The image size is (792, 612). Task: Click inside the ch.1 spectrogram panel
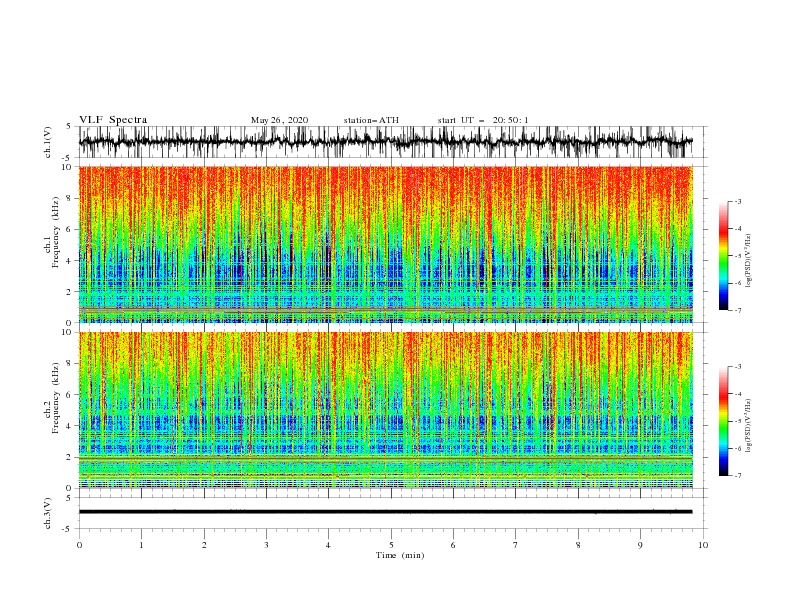point(385,244)
